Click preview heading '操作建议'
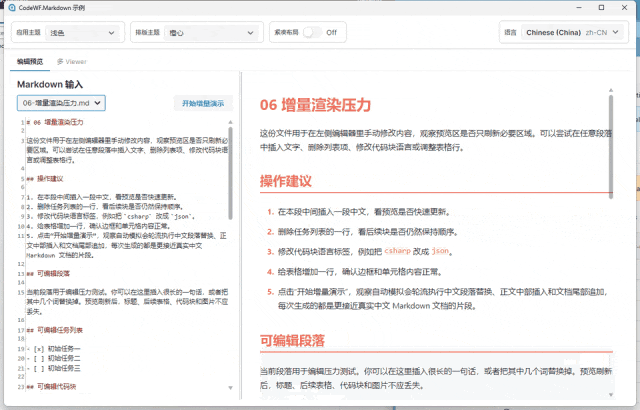This screenshot has width=640, height=410. [286, 181]
